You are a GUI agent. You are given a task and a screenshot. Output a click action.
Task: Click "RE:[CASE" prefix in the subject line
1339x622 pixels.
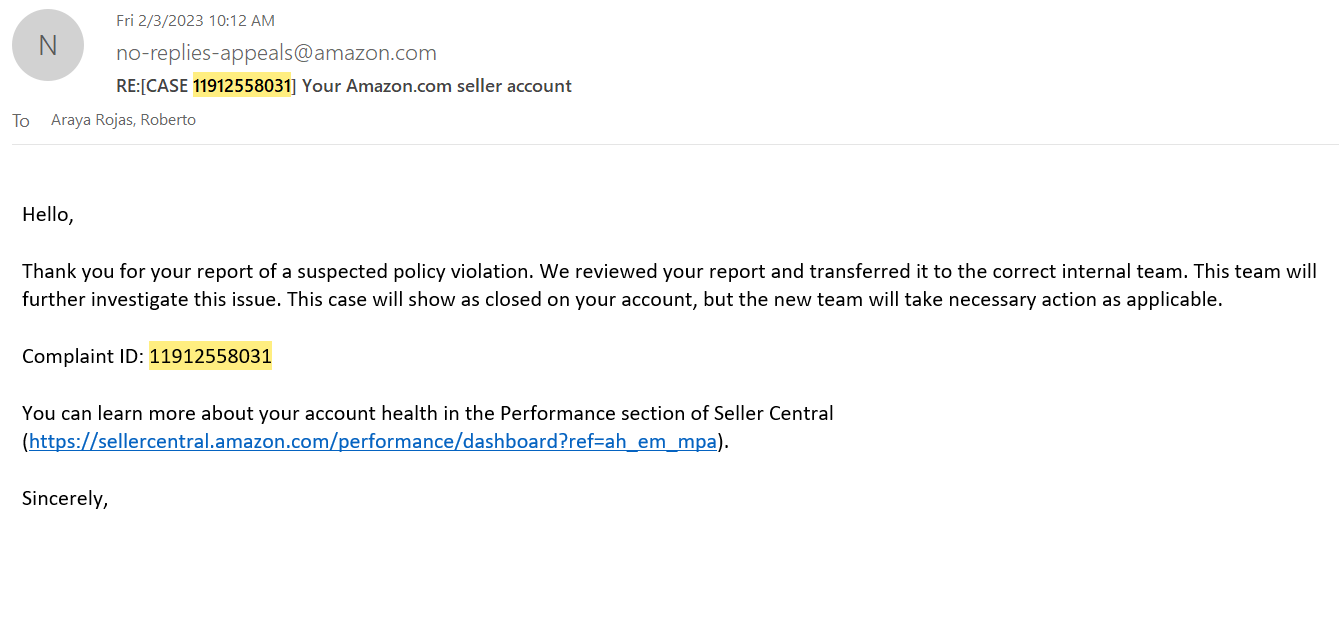[152, 86]
